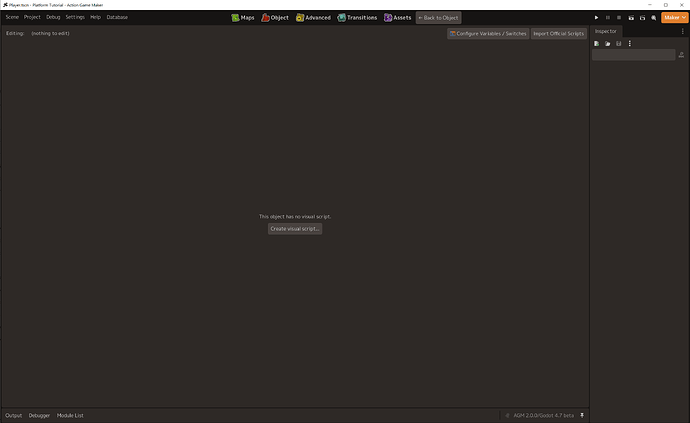Open the Help menu

tap(95, 17)
